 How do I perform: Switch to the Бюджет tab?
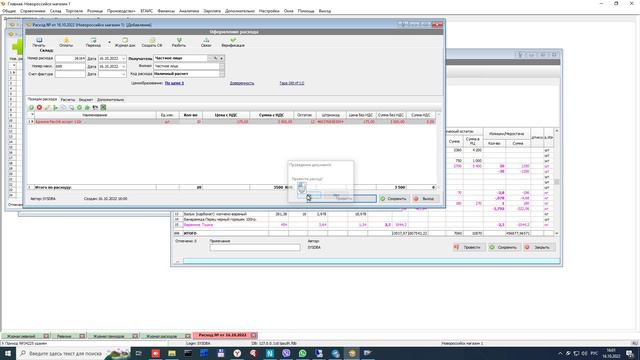(86, 100)
